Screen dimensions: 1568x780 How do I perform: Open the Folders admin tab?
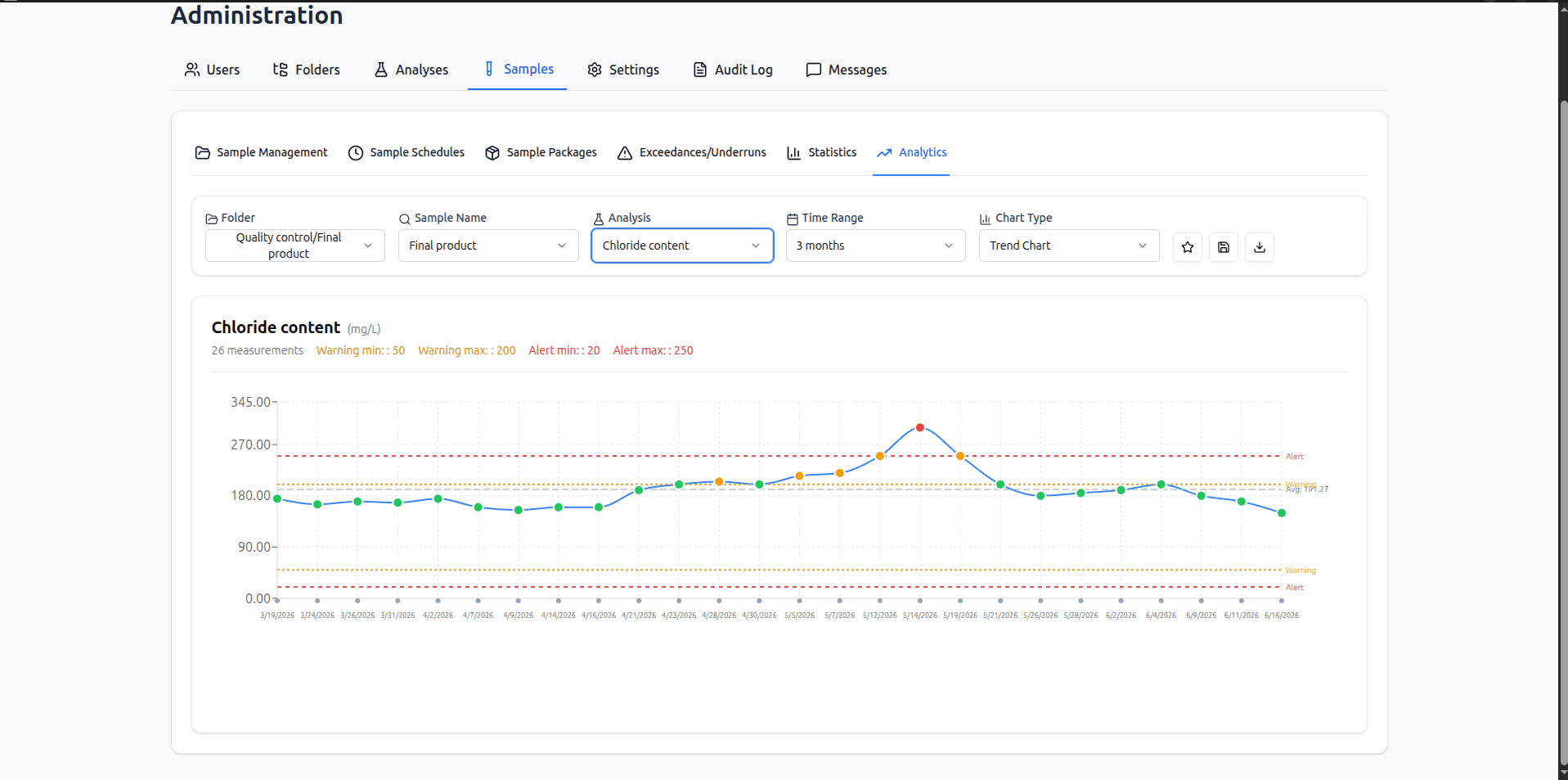306,70
